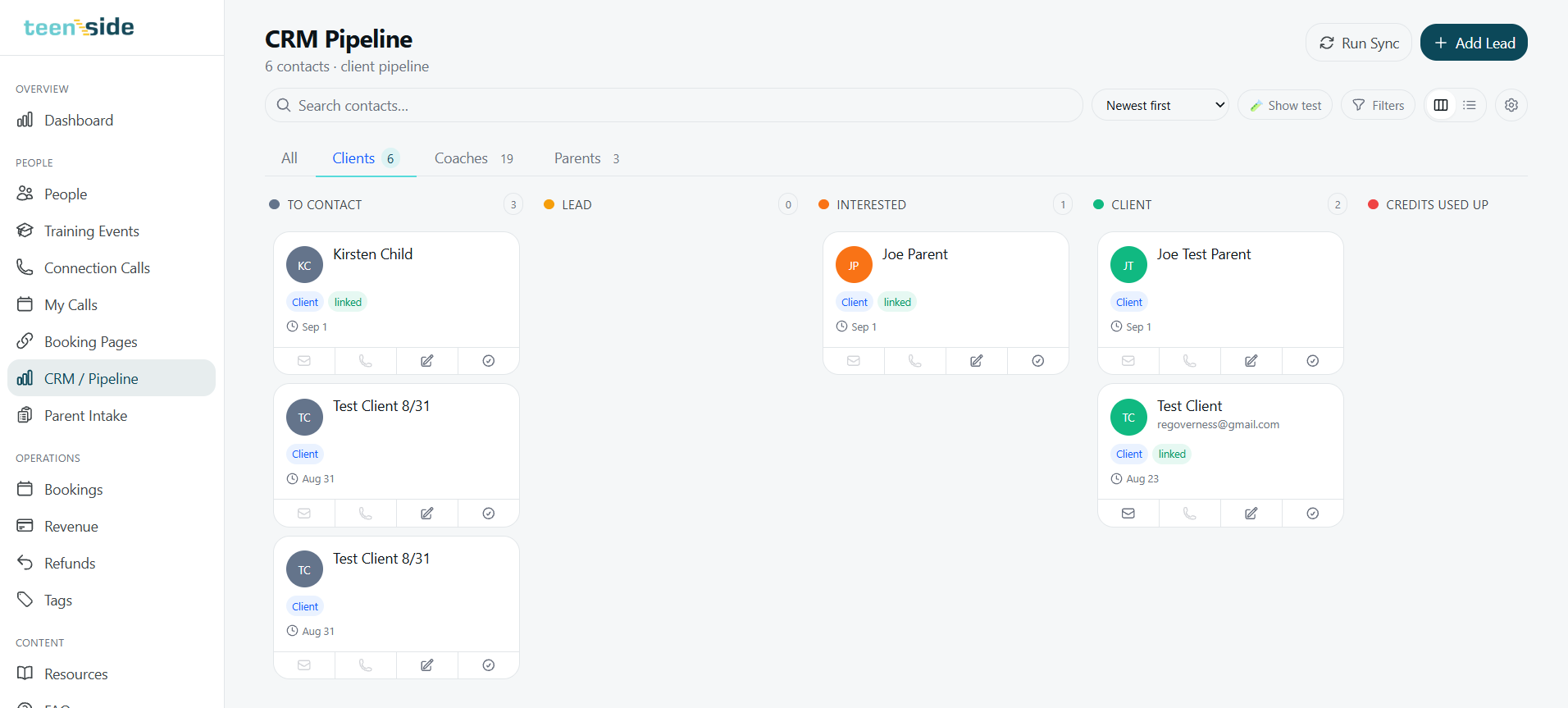Switch to board column view
This screenshot has width=1568, height=708.
(x=1441, y=105)
